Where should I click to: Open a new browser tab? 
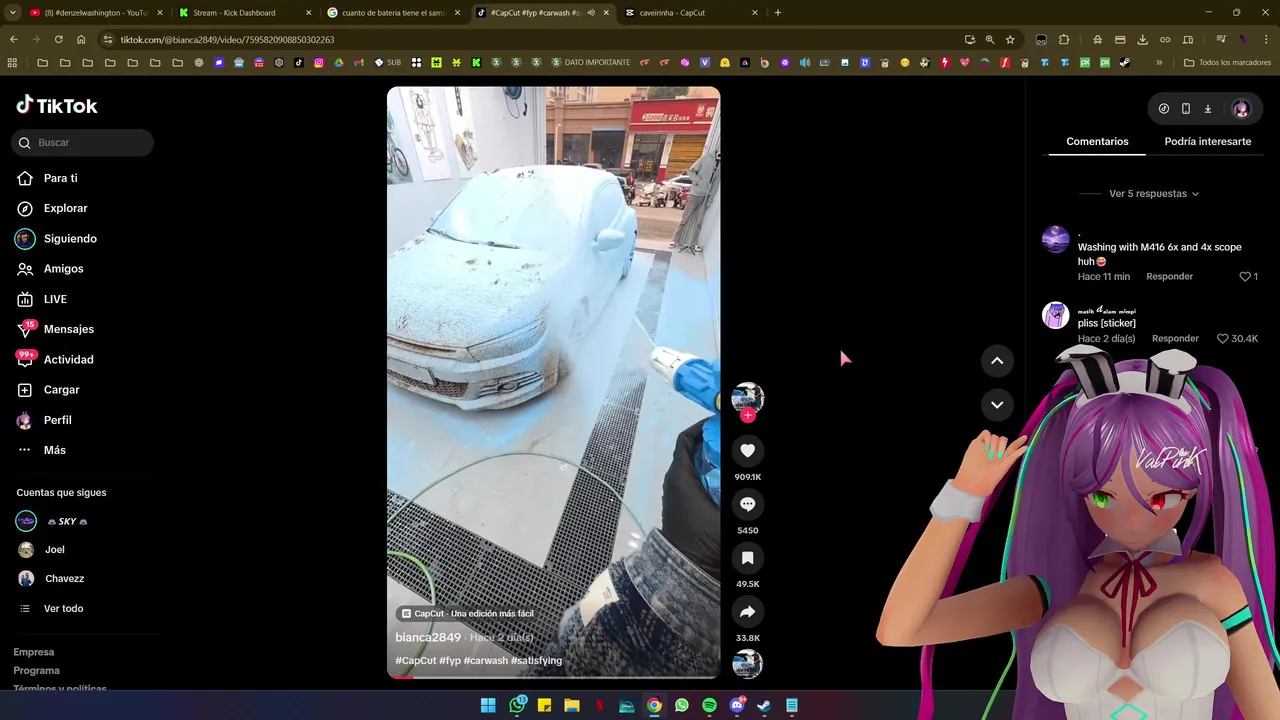click(x=778, y=13)
